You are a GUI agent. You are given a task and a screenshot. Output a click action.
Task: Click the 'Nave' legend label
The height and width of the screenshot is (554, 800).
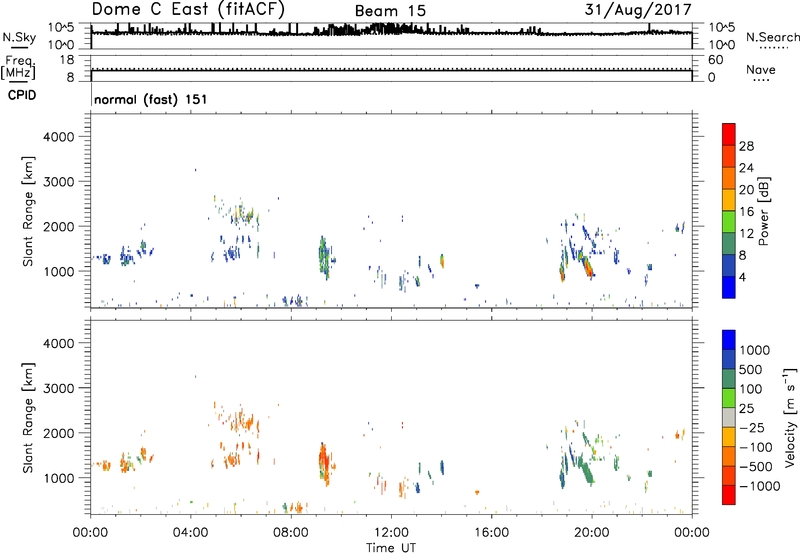[x=761, y=69]
